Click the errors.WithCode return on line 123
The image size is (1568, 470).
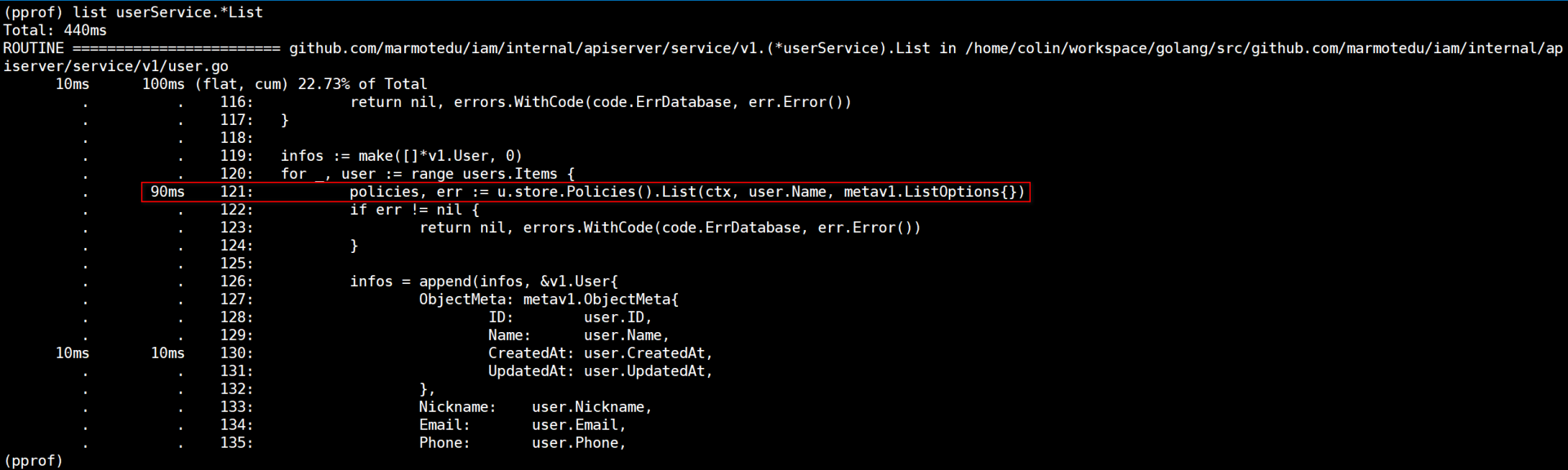click(x=670, y=228)
